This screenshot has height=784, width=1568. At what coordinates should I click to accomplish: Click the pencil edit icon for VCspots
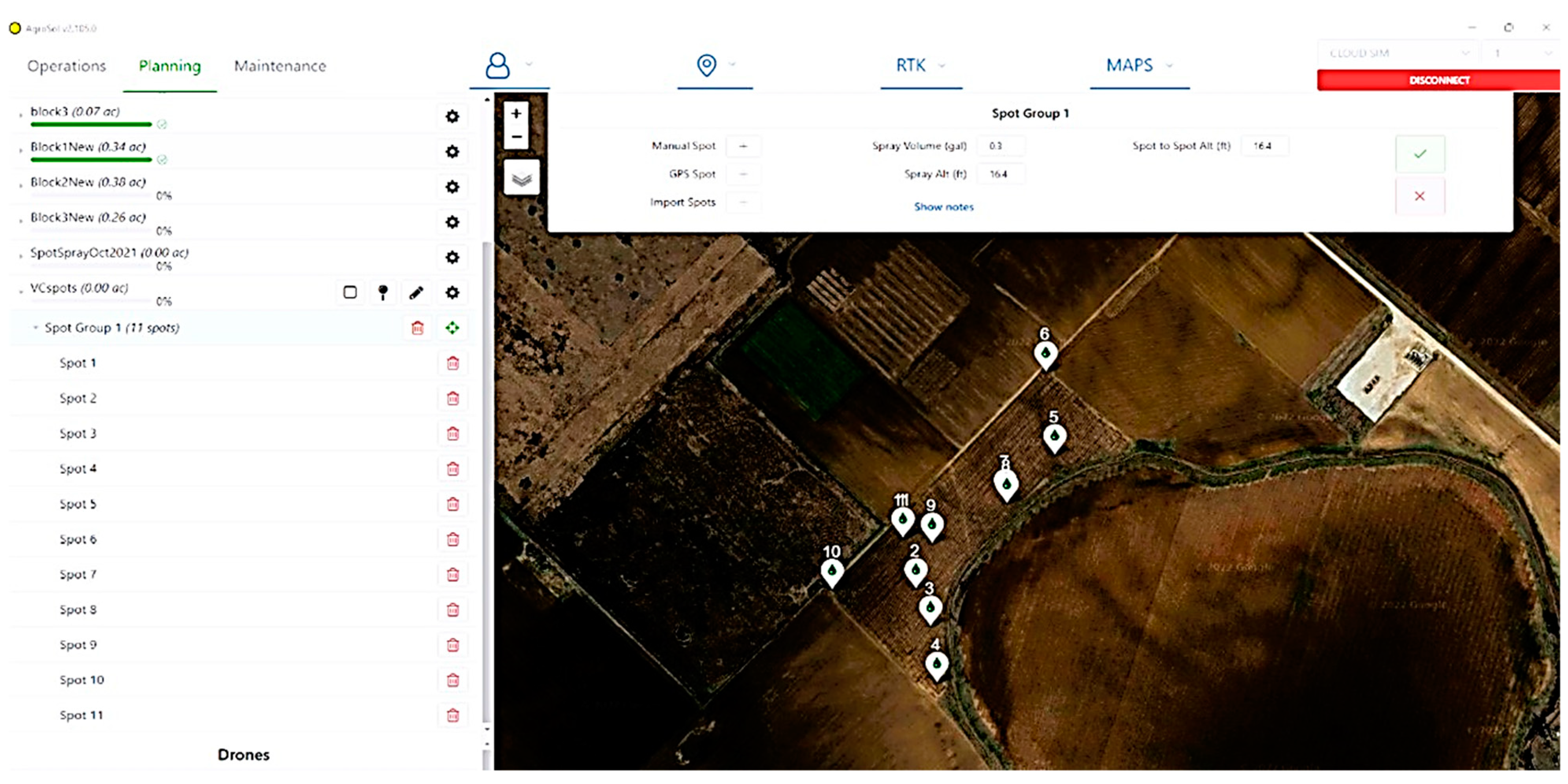pyautogui.click(x=416, y=292)
